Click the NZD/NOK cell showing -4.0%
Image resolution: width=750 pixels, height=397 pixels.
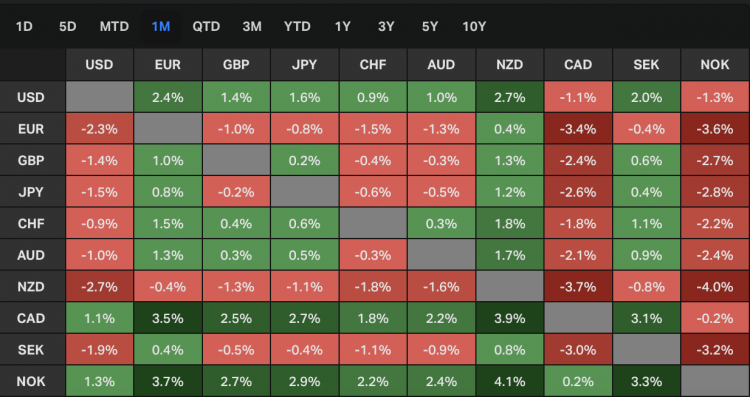click(715, 287)
